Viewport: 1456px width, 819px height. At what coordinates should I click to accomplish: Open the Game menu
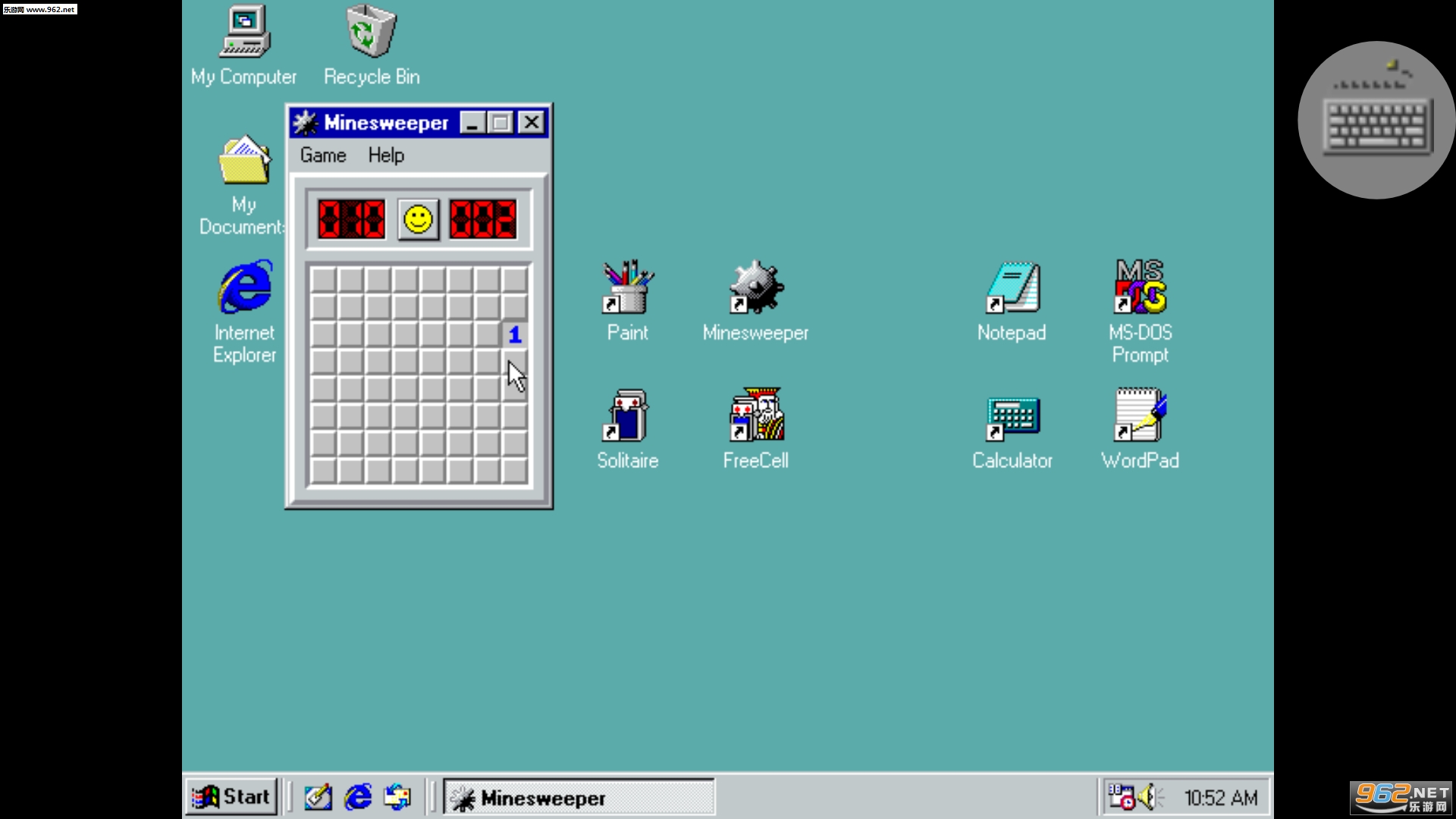pyautogui.click(x=323, y=155)
